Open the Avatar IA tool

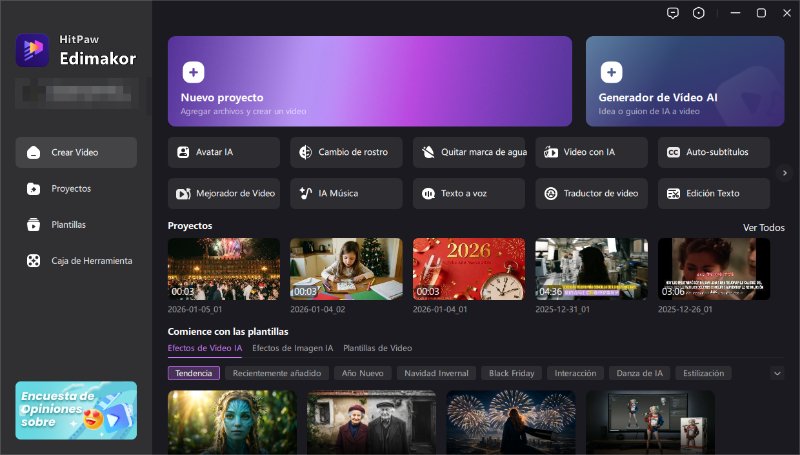(223, 152)
